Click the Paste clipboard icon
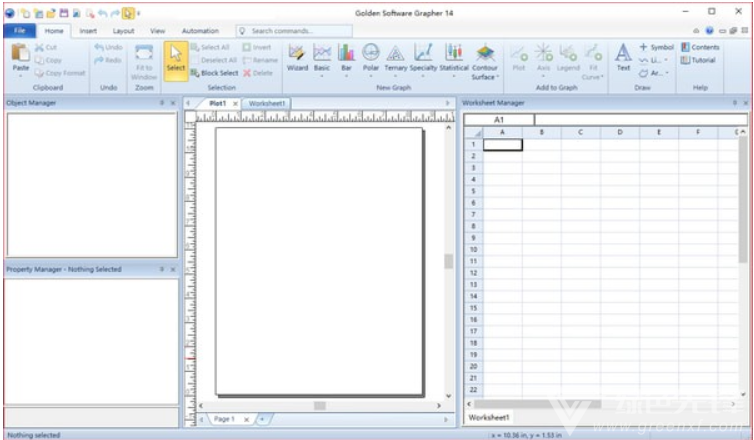754x440 pixels. (21, 52)
